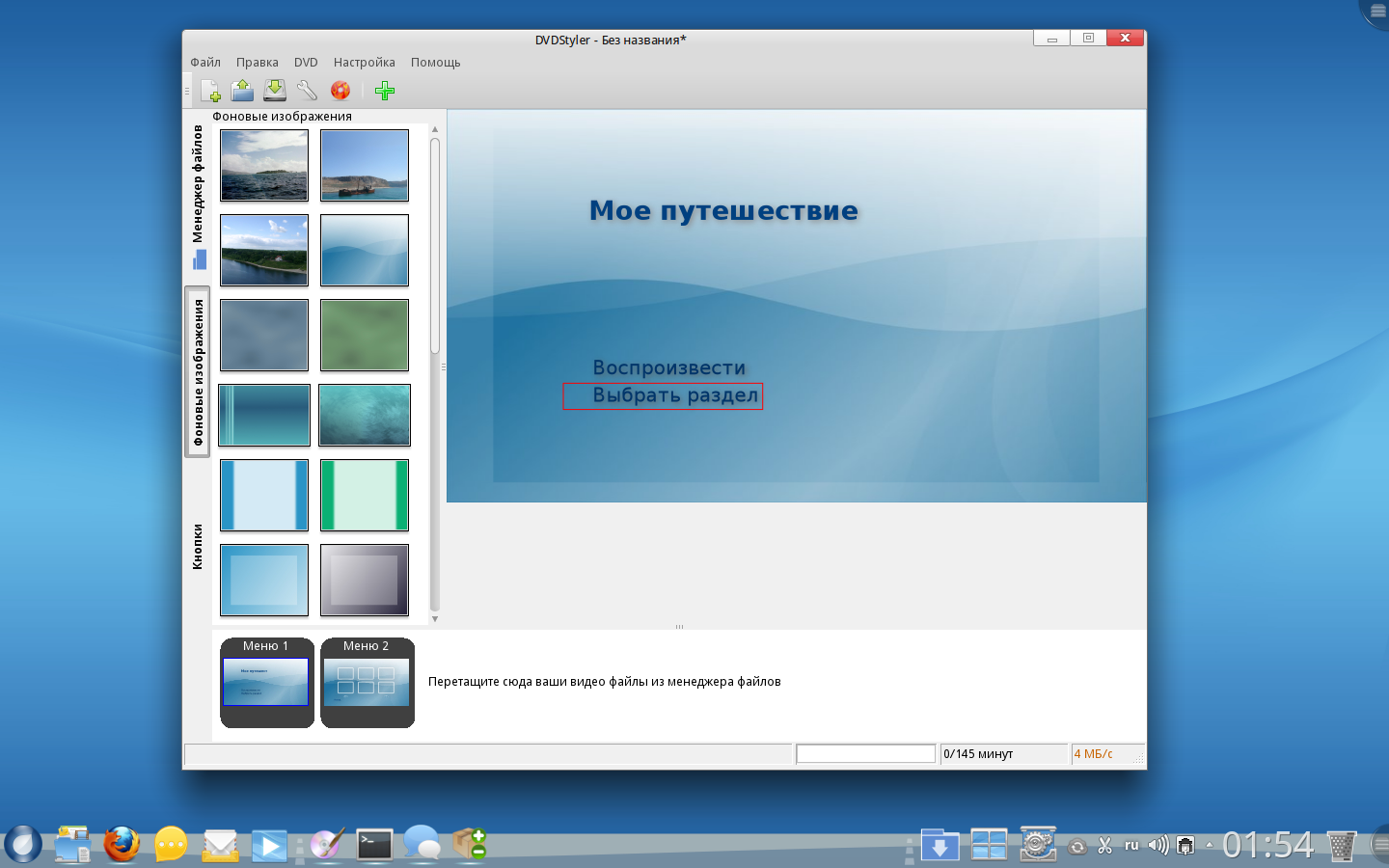Select the Меню 2 thumbnail
1389x868 pixels.
click(367, 682)
